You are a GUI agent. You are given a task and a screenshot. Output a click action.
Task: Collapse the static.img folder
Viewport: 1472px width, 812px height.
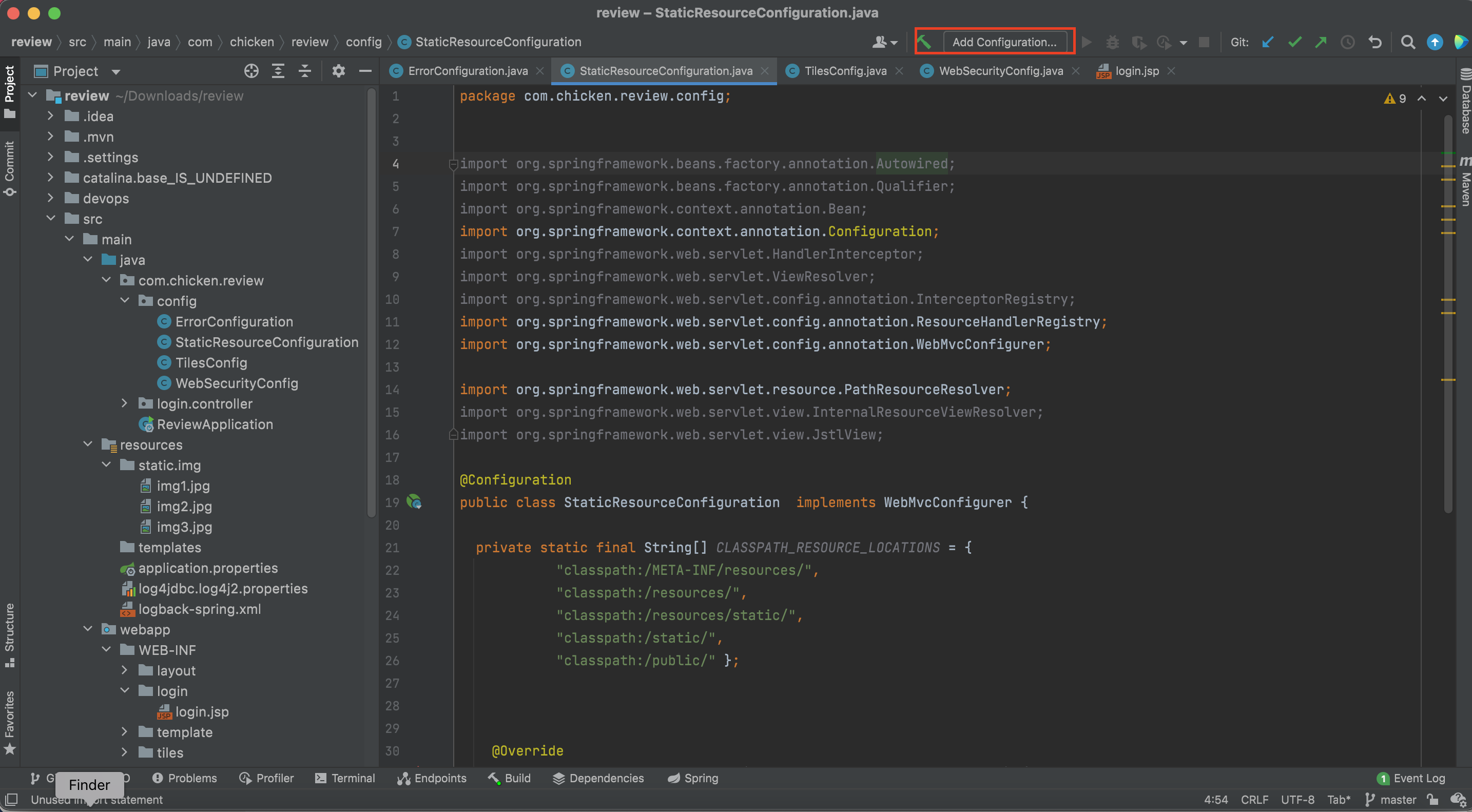106,465
